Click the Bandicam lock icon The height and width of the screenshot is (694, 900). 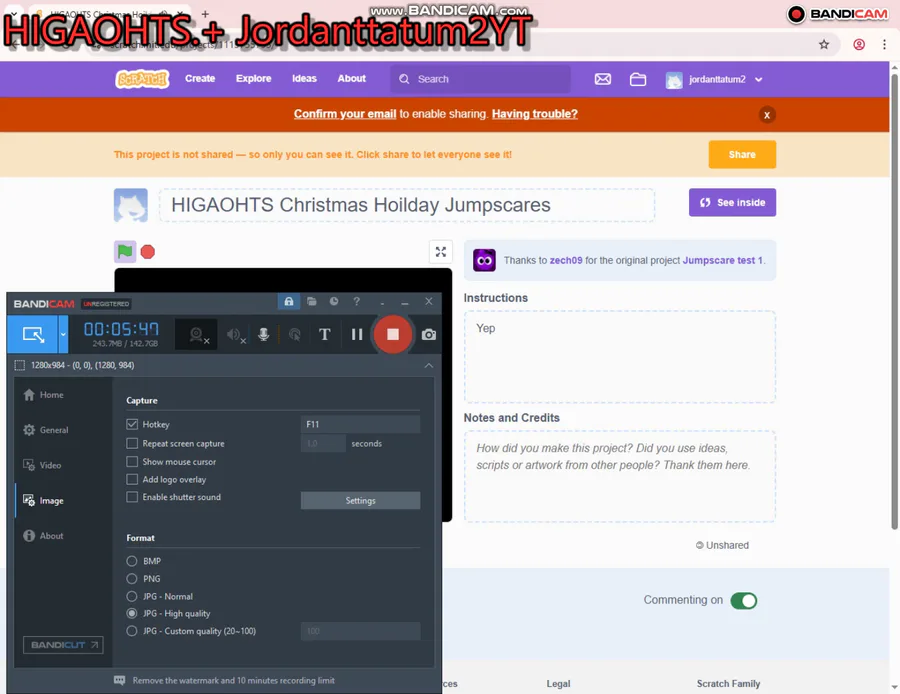click(x=289, y=301)
